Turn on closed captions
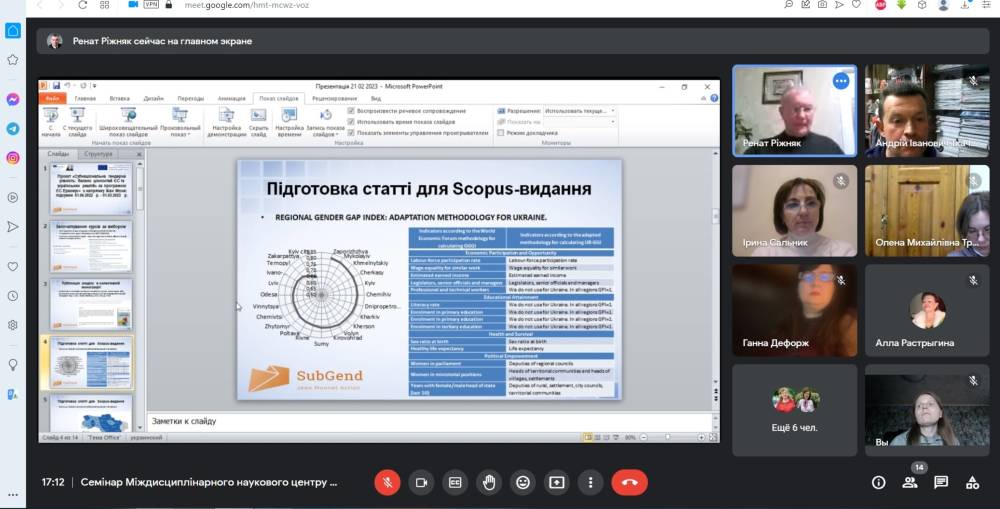Viewport: 1000px width, 509px height. (455, 482)
